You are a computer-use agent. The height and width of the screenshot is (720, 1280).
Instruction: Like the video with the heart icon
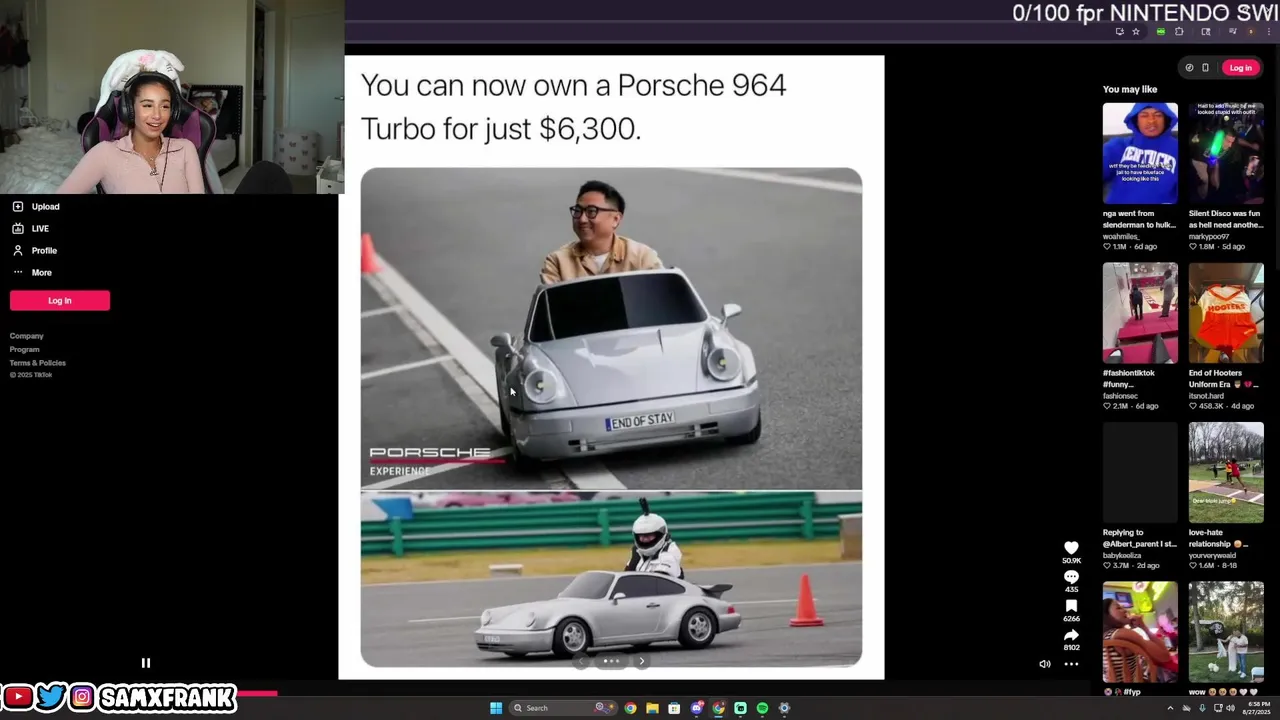pos(1071,547)
